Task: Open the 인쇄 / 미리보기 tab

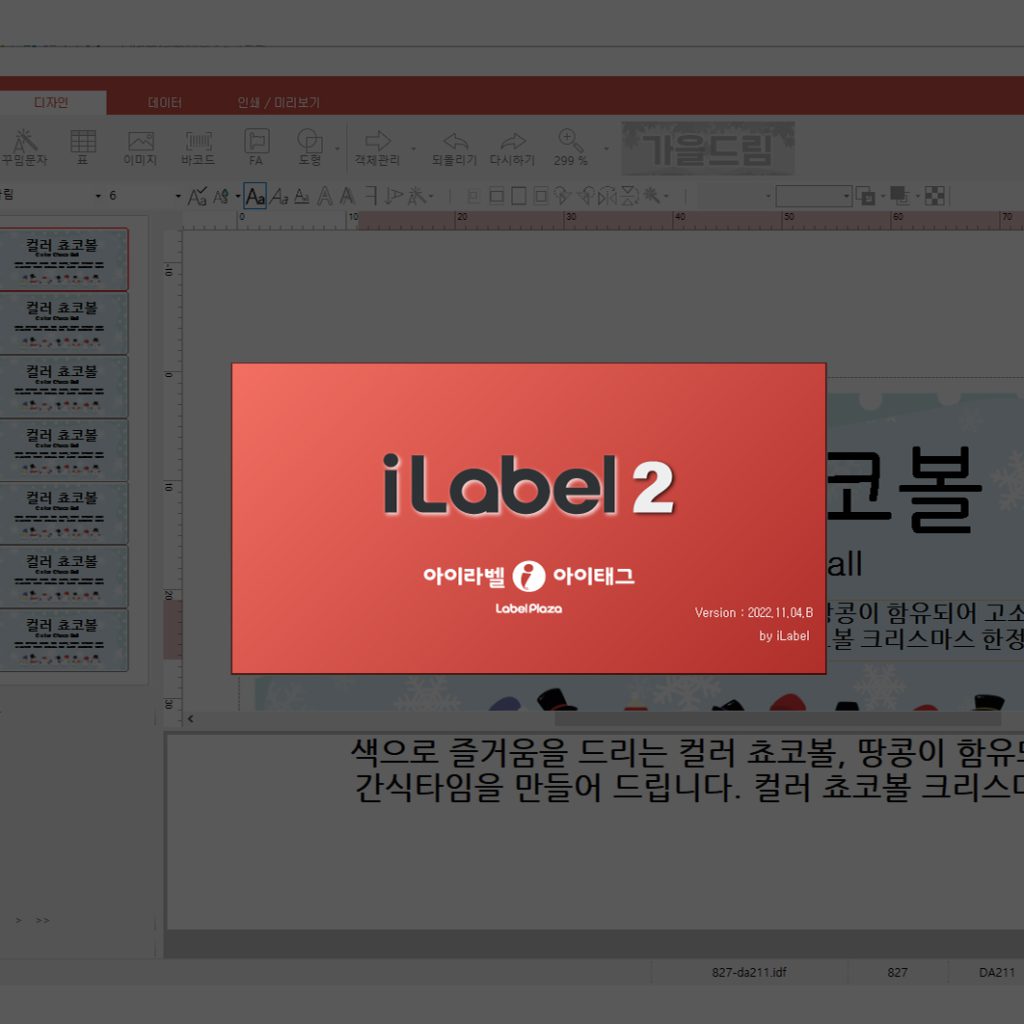Action: [278, 103]
